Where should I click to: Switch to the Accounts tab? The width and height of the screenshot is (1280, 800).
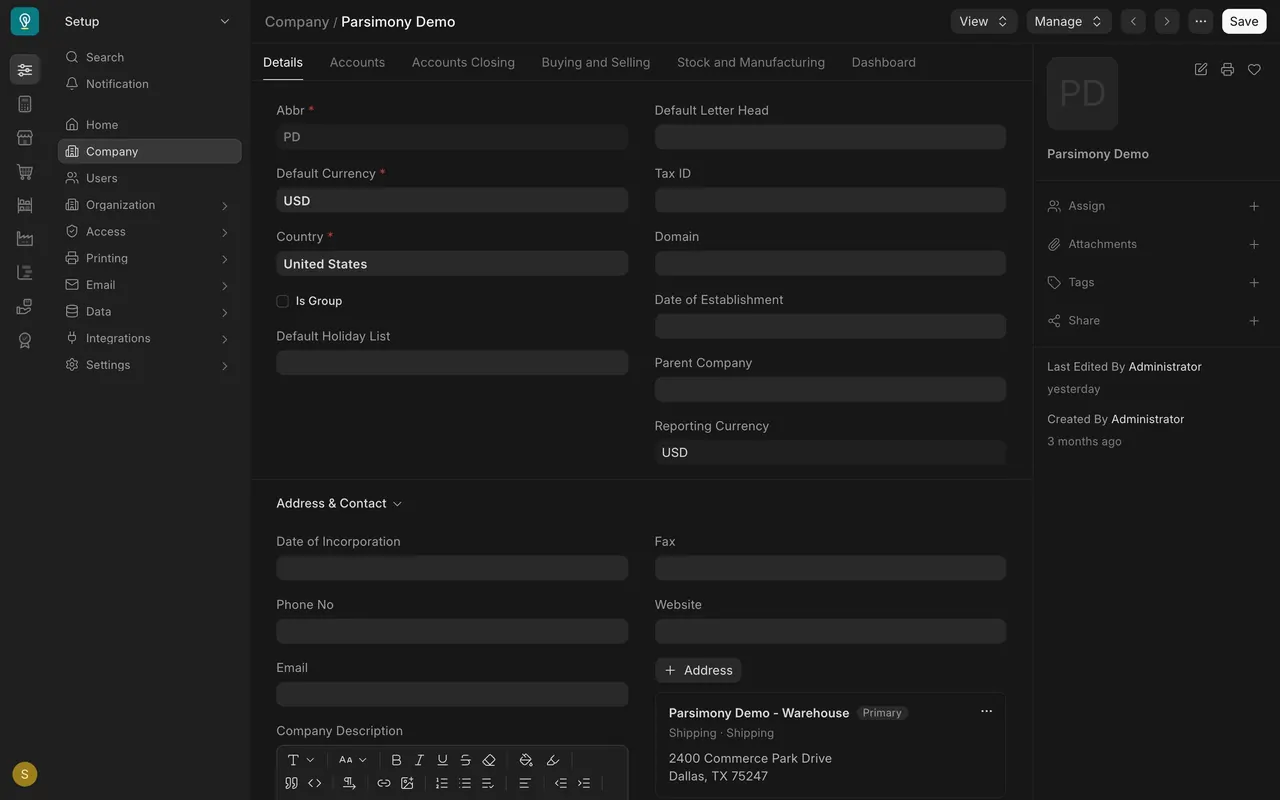tap(357, 62)
